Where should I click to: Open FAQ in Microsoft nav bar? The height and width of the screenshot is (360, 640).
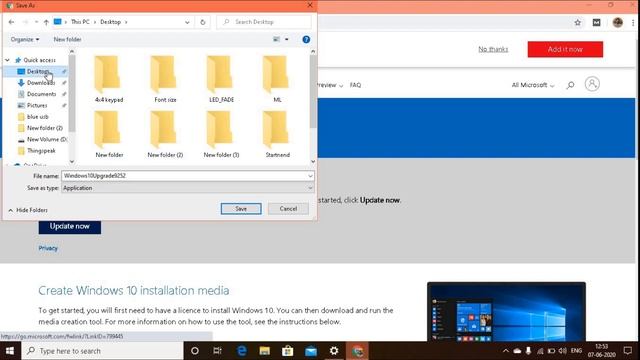pyautogui.click(x=355, y=85)
